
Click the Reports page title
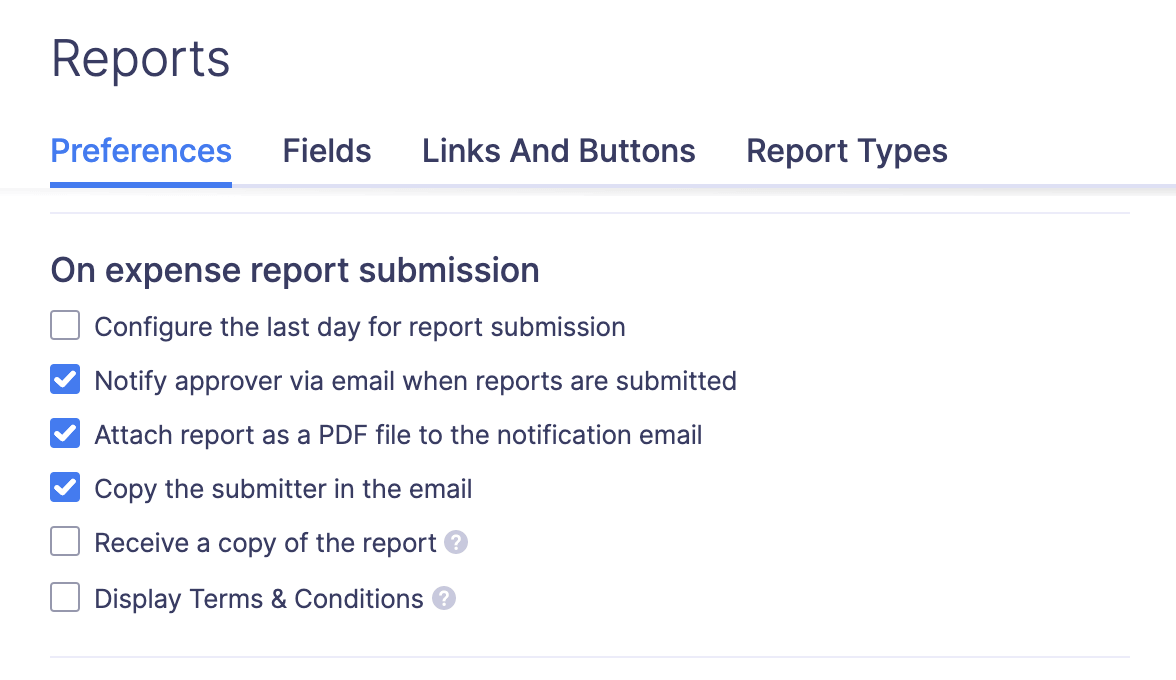click(x=141, y=59)
